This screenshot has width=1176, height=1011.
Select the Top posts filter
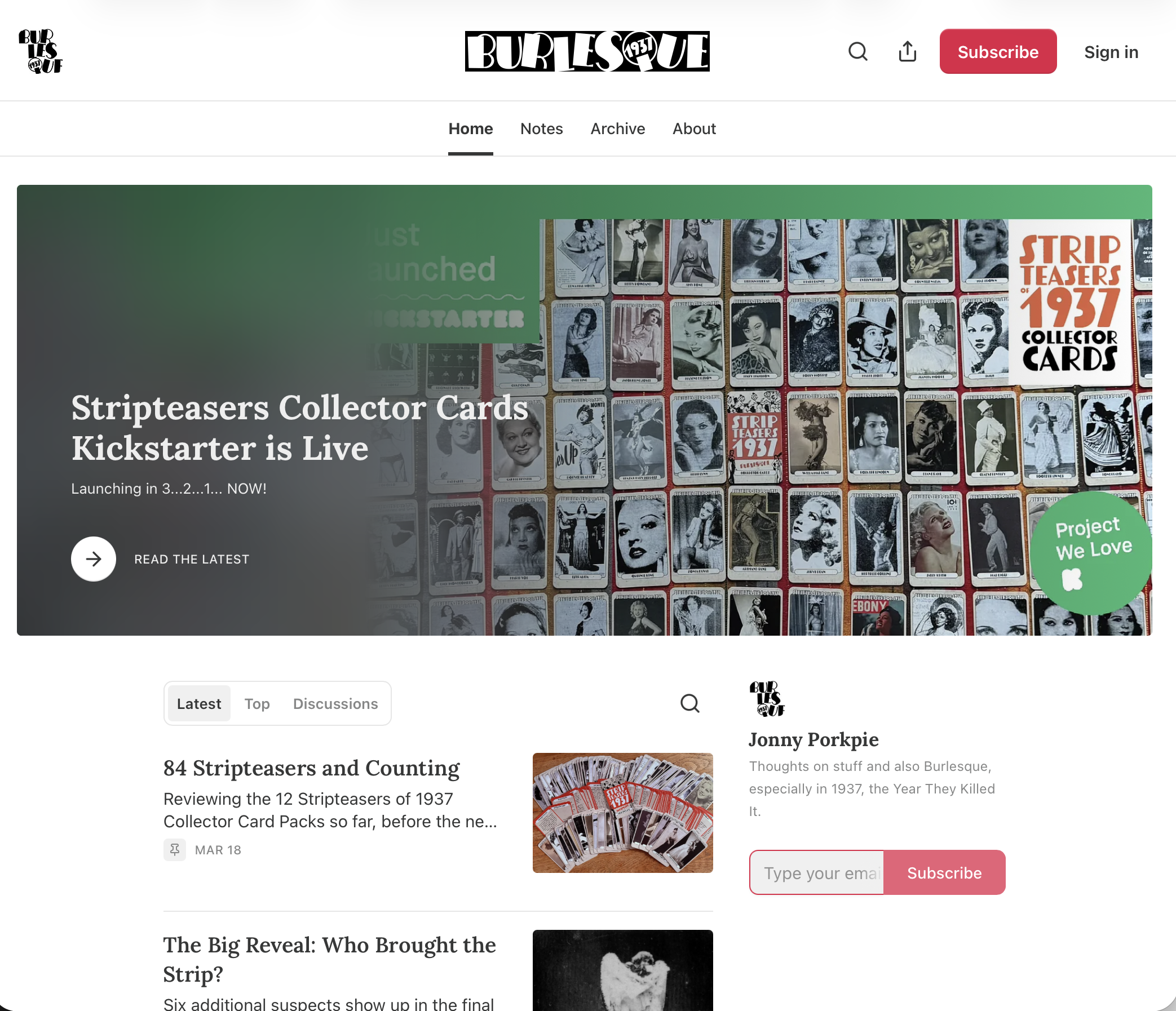[x=257, y=703]
